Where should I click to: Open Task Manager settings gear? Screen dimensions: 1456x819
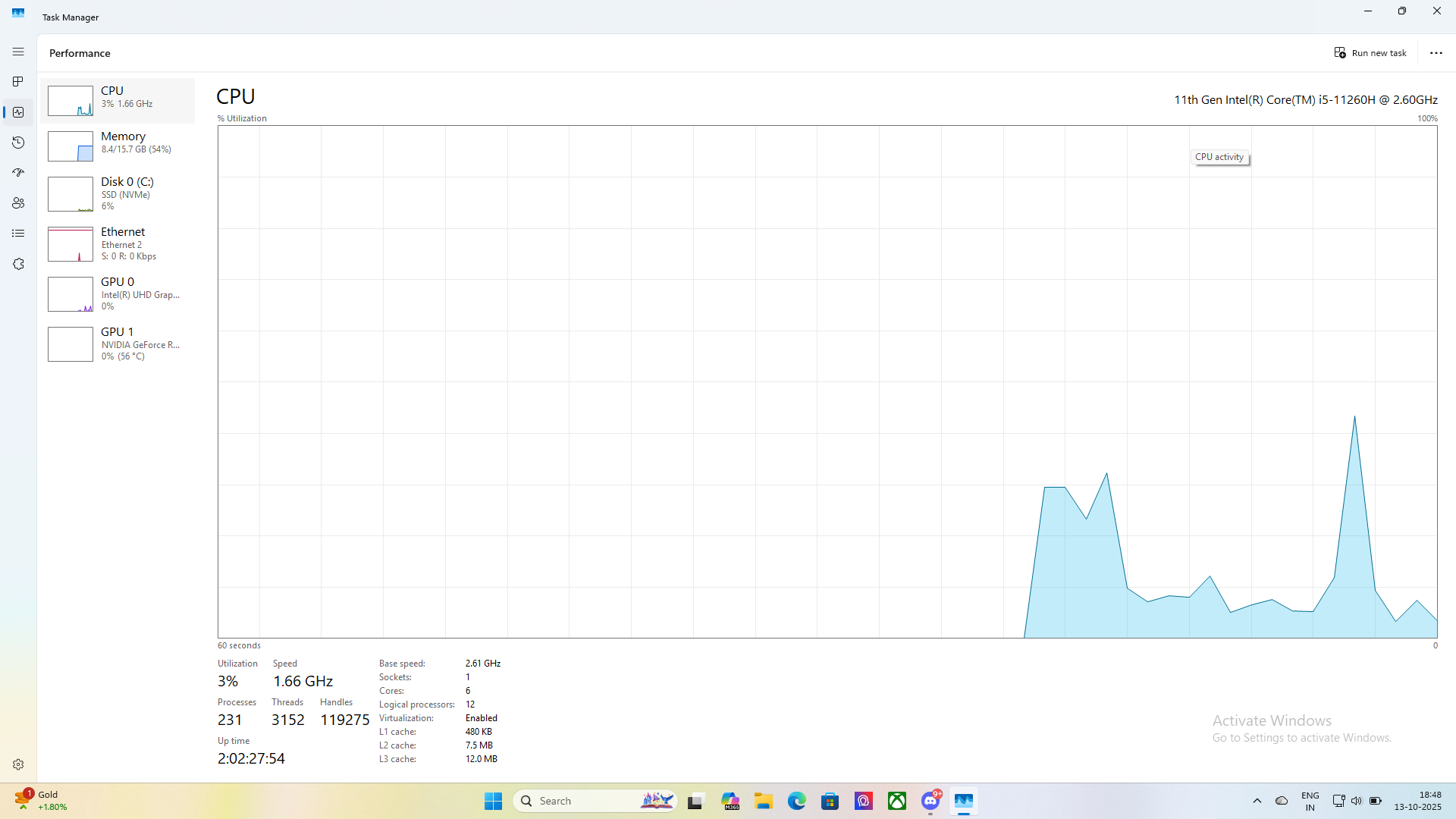click(x=18, y=764)
